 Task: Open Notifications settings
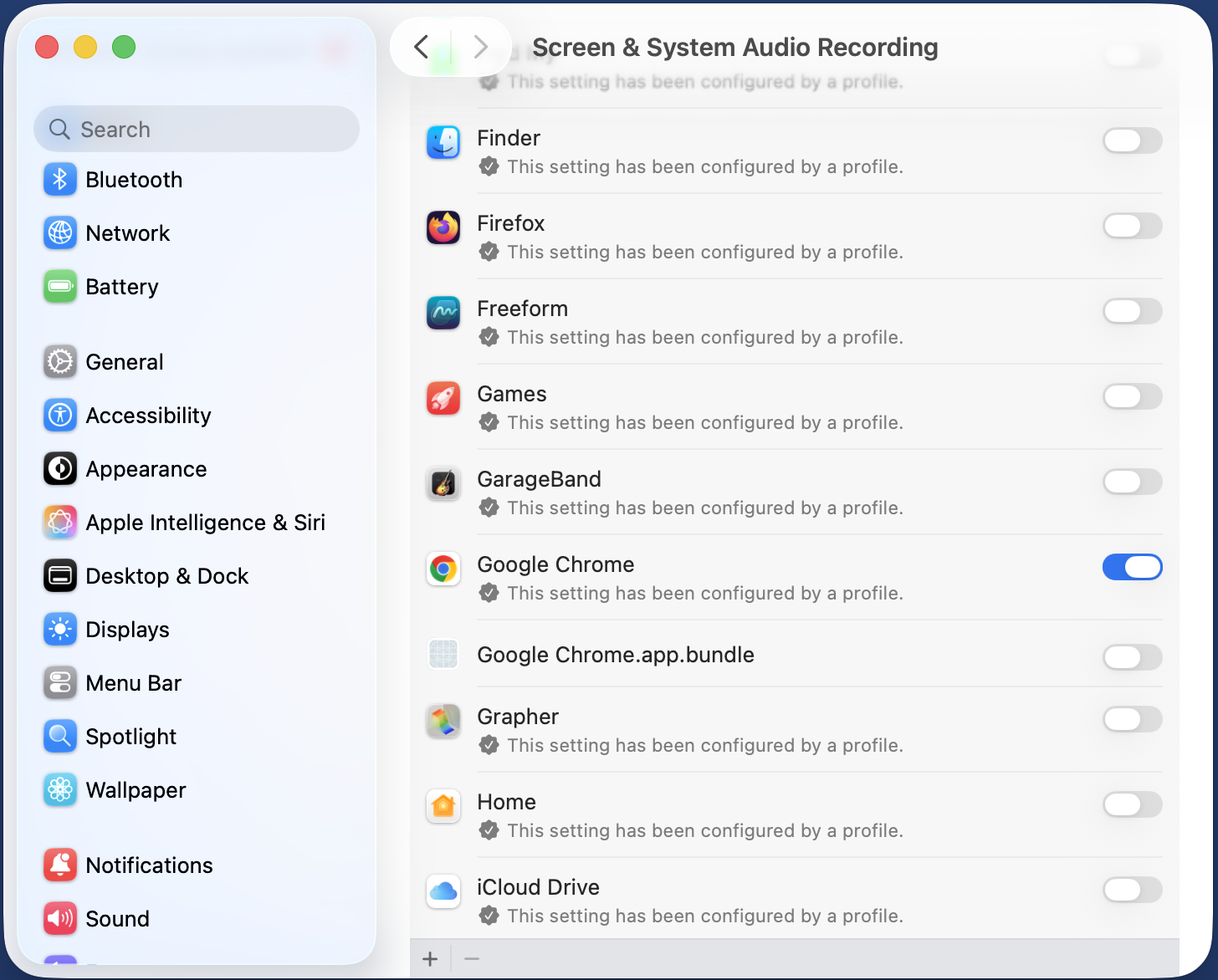[197, 865]
